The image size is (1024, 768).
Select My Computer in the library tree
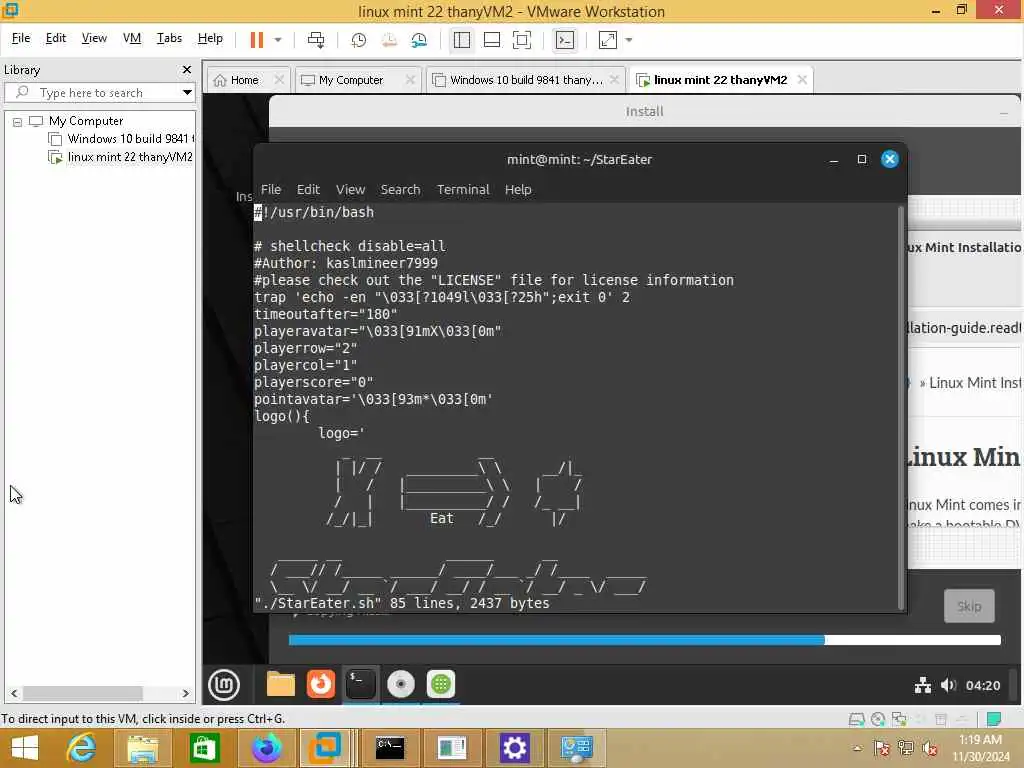(86, 121)
